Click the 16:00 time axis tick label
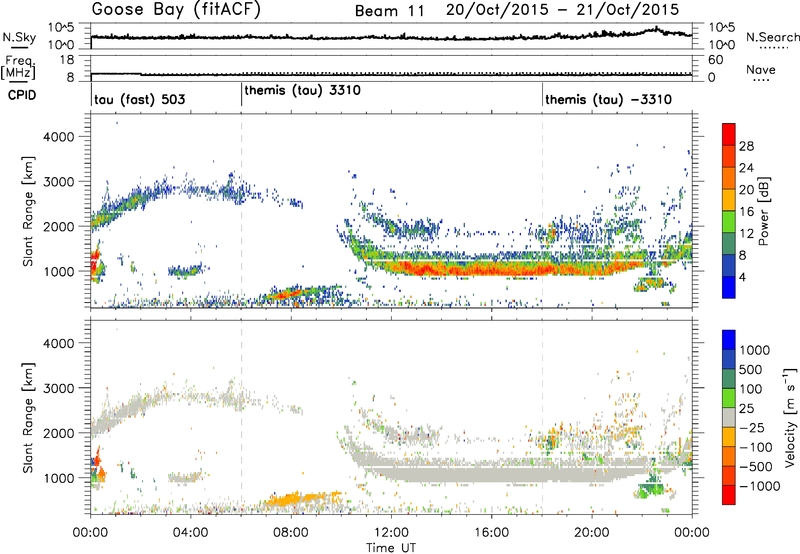The height and width of the screenshot is (554, 800). (x=491, y=533)
